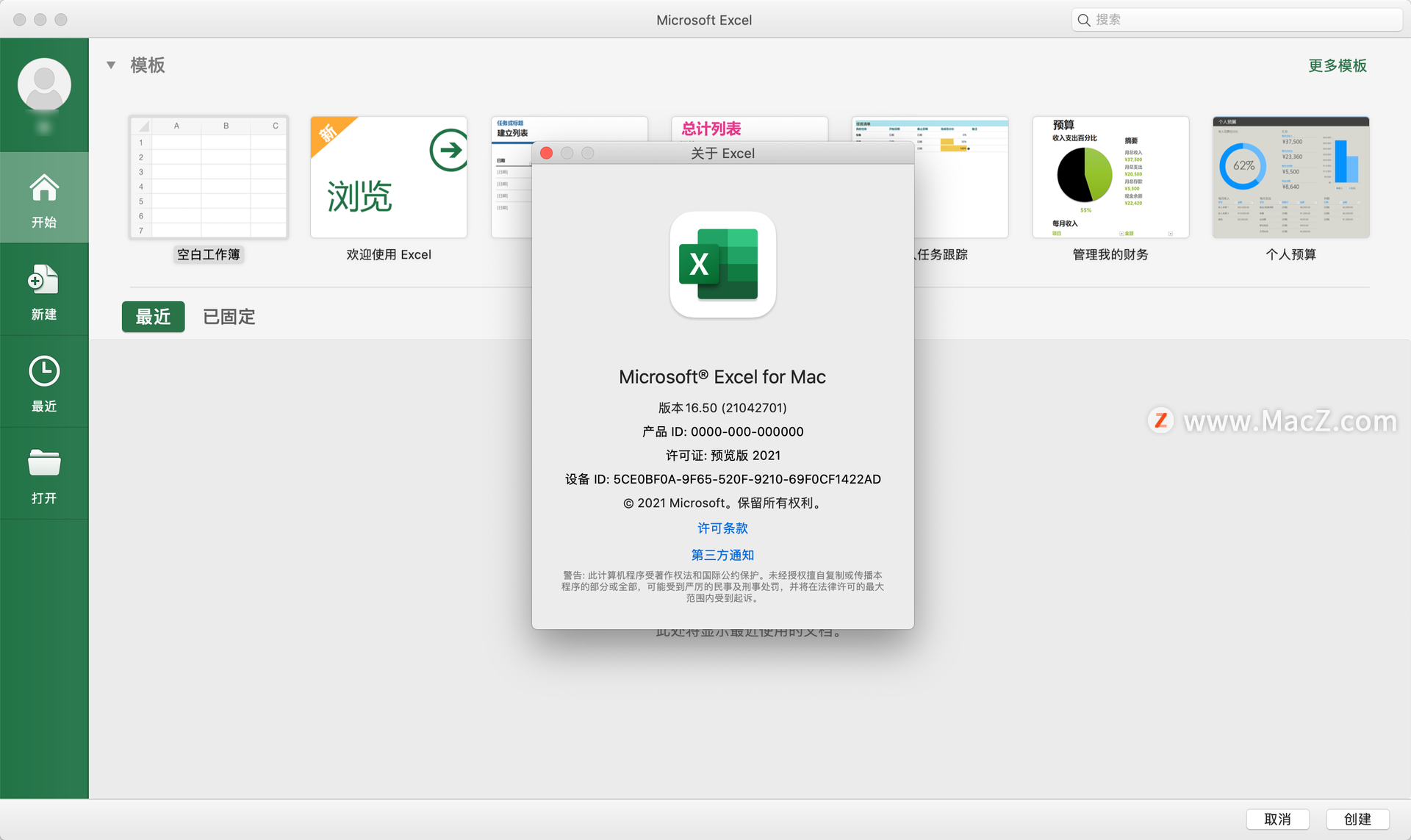Collapse the 模板 templates section
Viewport: 1411px width, 840px height.
pyautogui.click(x=111, y=65)
